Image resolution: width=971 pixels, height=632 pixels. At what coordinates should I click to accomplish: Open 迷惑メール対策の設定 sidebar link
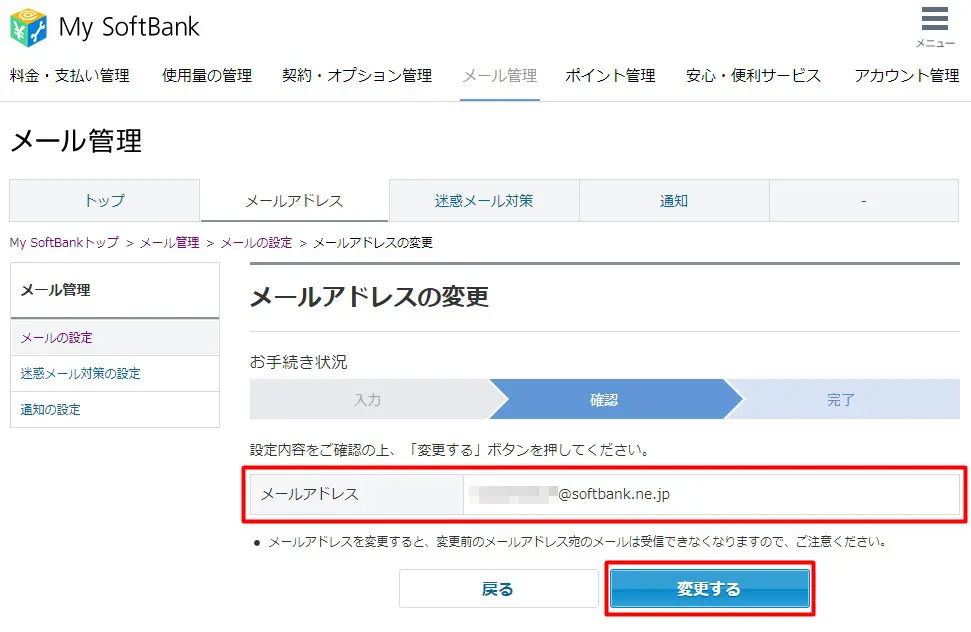point(81,374)
